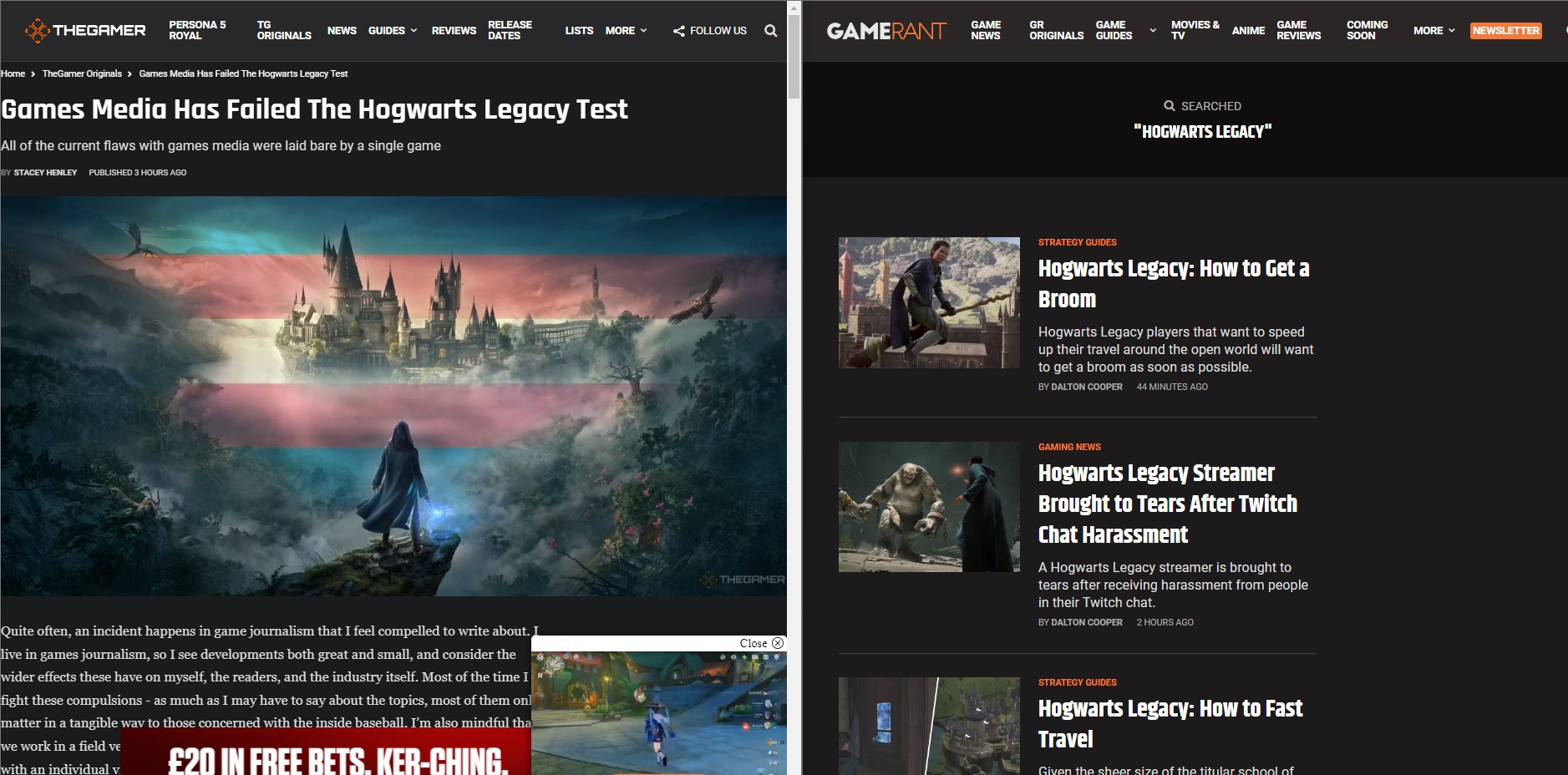Viewport: 1568px width, 775px height.
Task: Open Coming Soon menu item
Action: (1367, 30)
